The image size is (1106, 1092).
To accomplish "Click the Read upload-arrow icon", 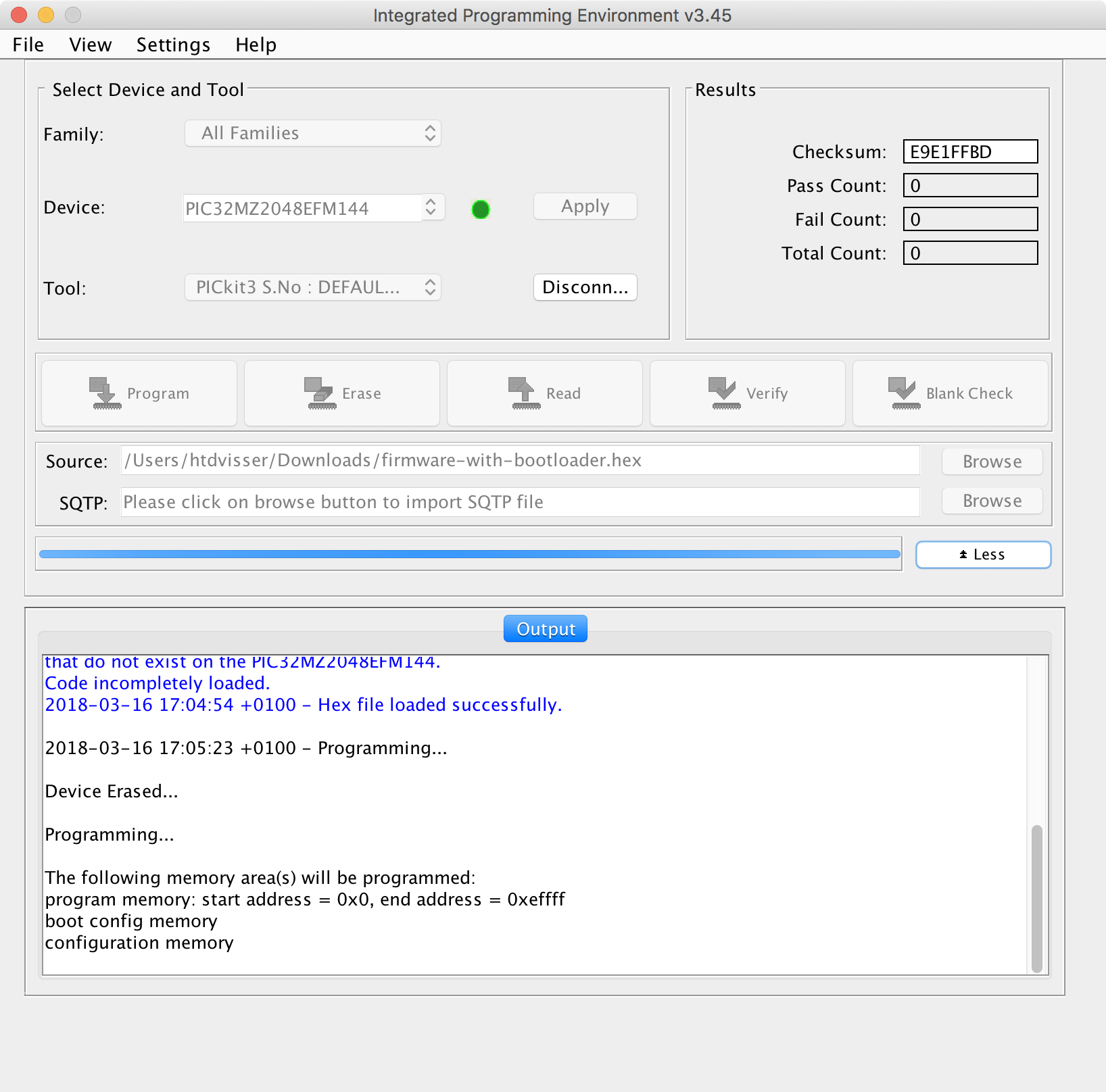I will tap(524, 393).
